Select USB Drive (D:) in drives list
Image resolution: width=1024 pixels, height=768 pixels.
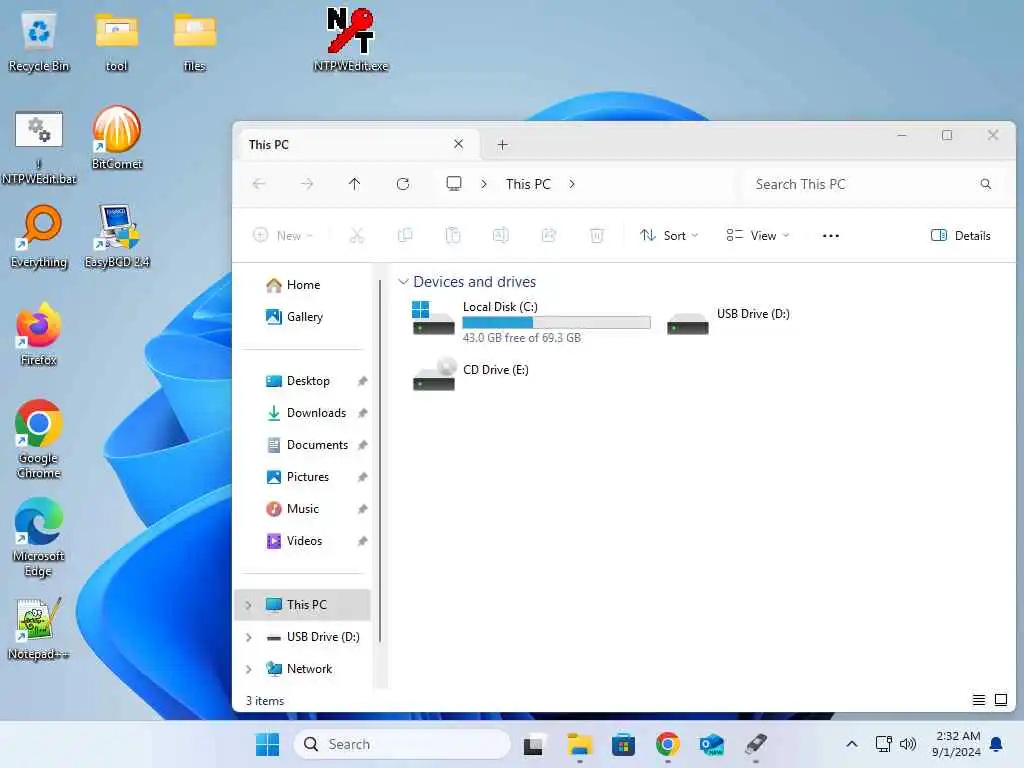pyautogui.click(x=729, y=321)
